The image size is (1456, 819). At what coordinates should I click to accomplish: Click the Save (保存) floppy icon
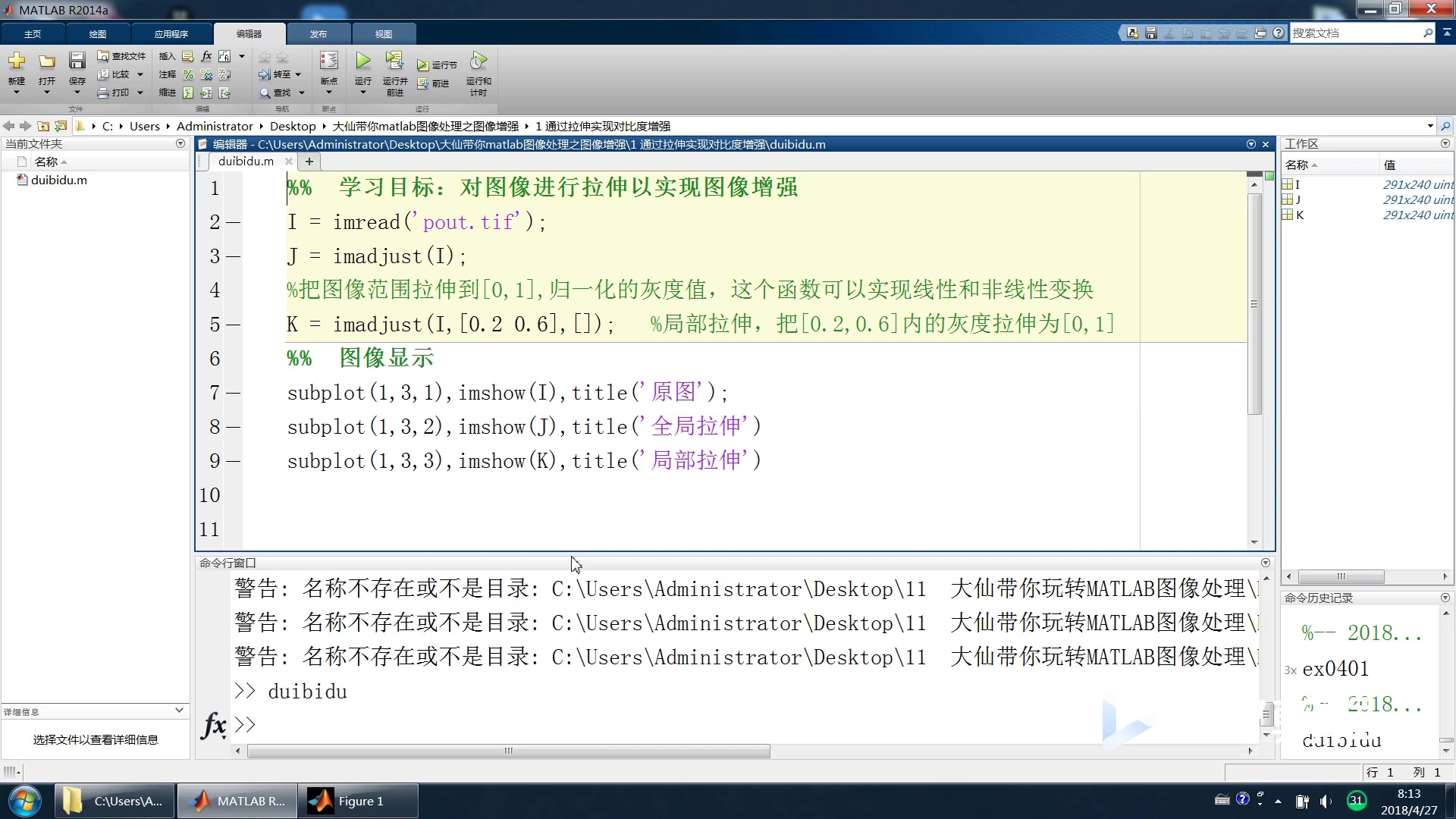[x=77, y=61]
